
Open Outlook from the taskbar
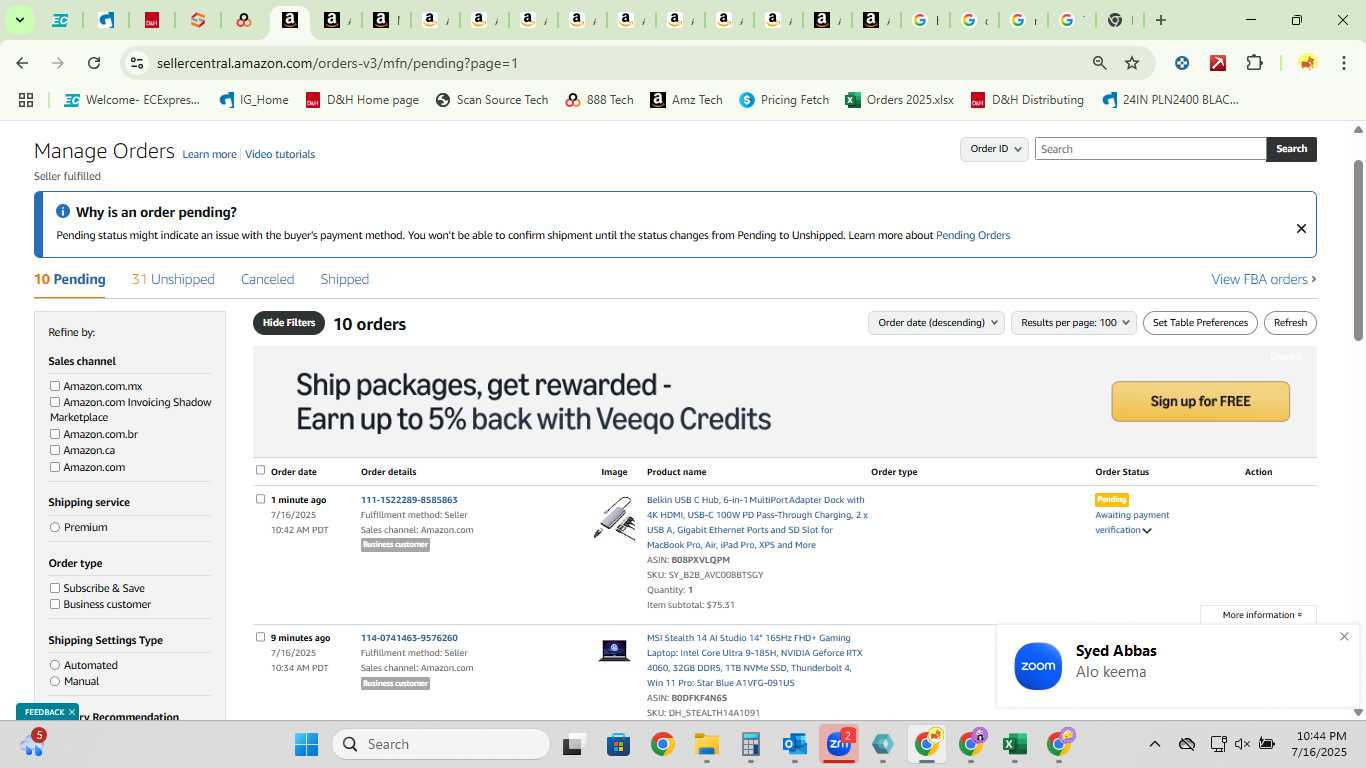pyautogui.click(x=795, y=744)
